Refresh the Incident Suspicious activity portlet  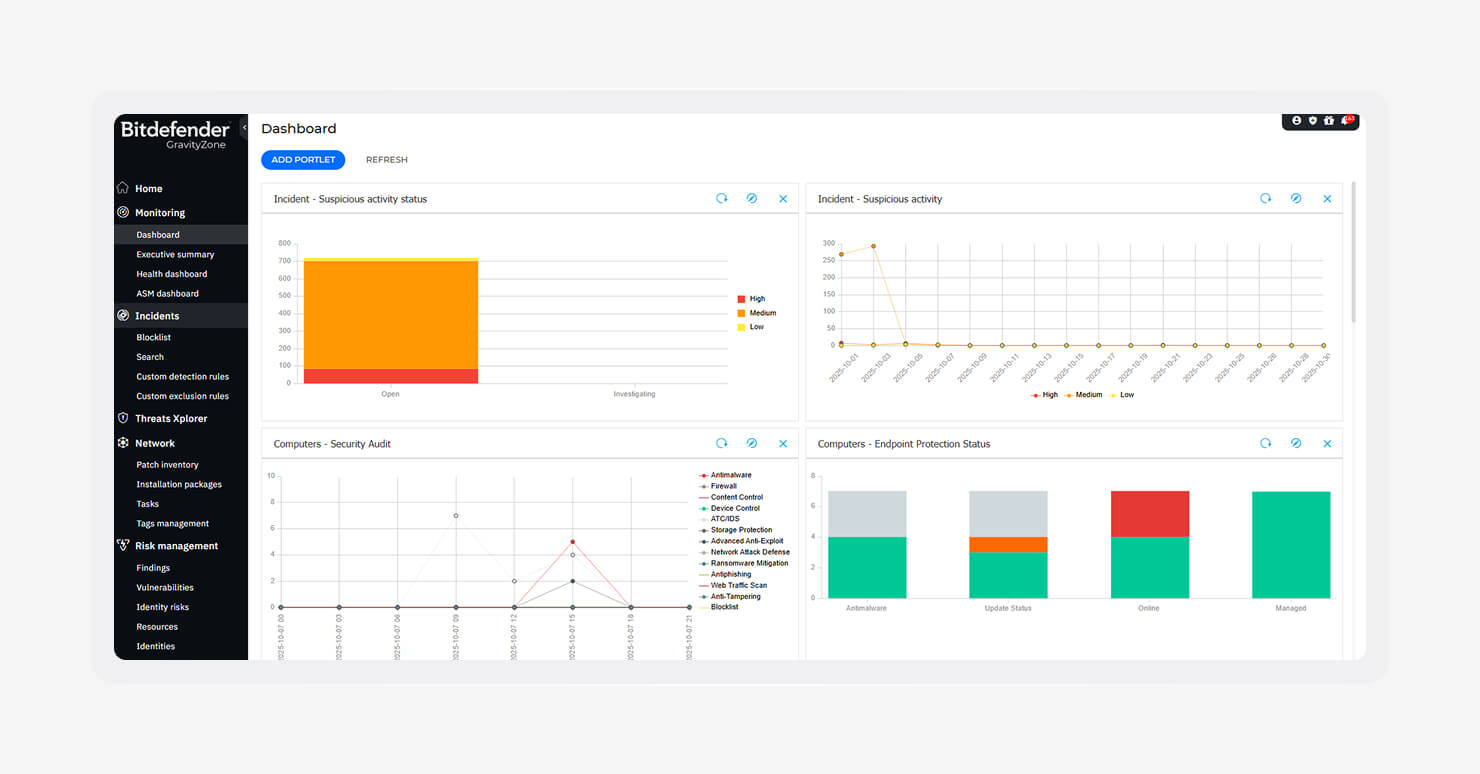(1266, 199)
